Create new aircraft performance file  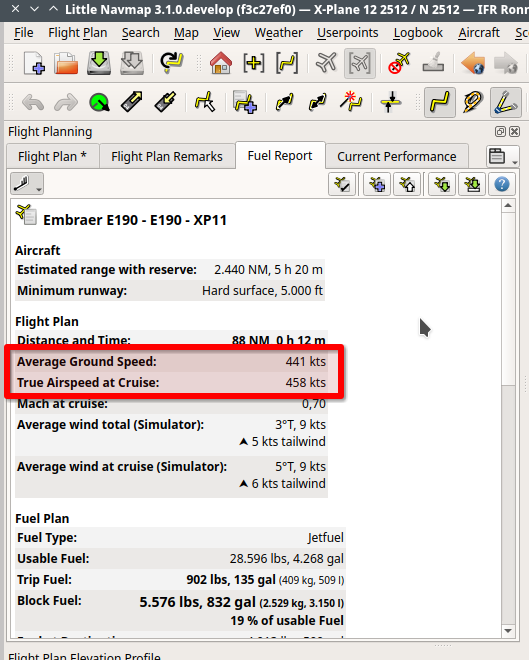click(x=377, y=184)
